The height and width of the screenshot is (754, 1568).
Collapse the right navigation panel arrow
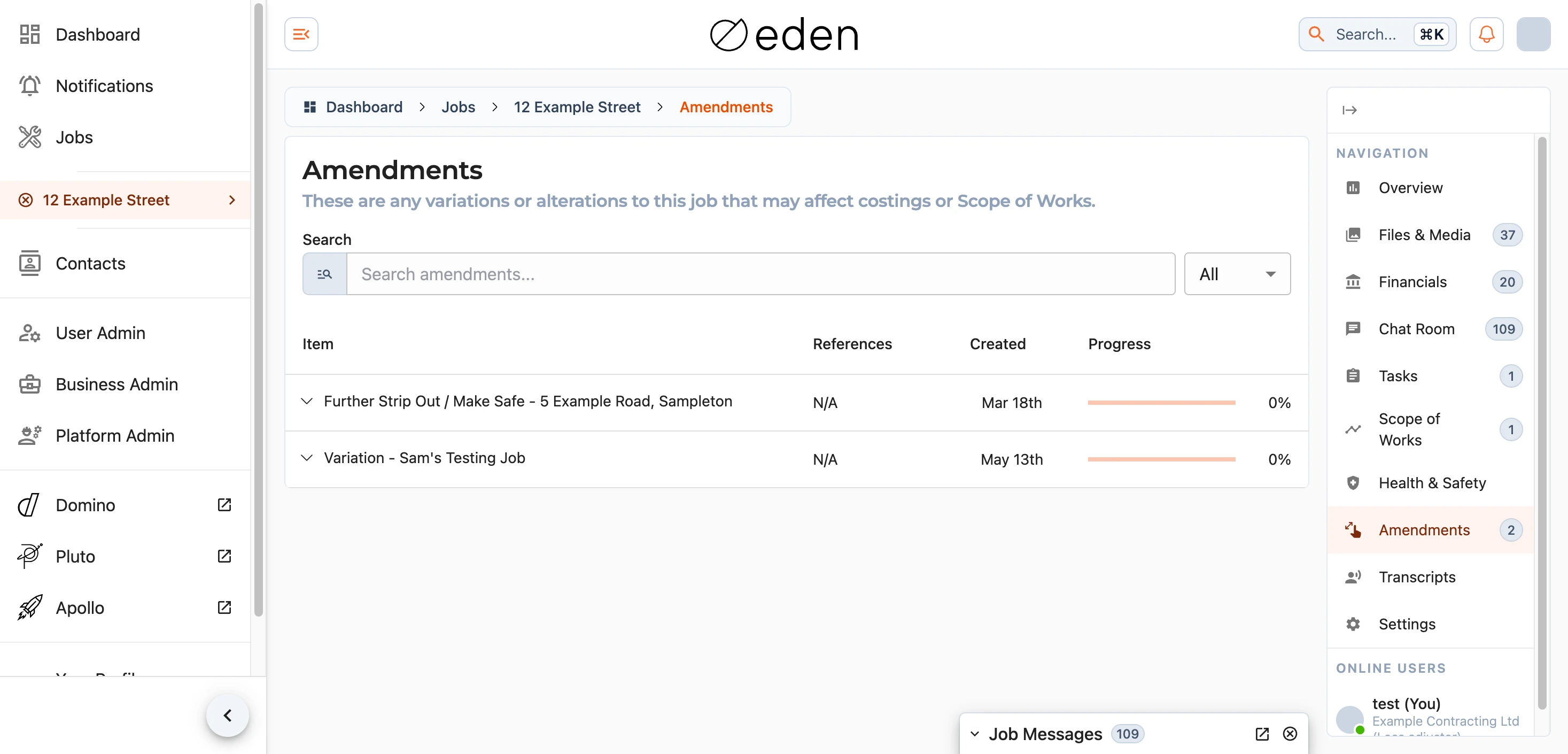point(1349,110)
